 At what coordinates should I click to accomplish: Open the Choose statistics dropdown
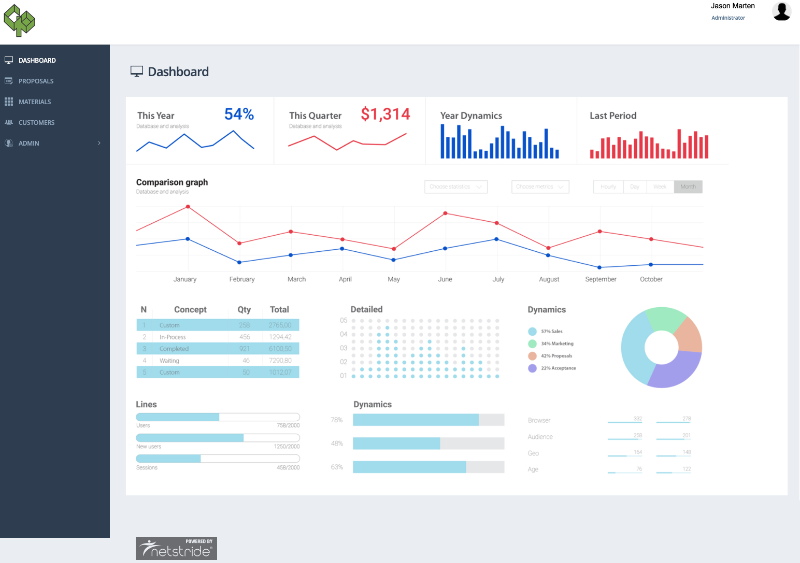pyautogui.click(x=456, y=187)
